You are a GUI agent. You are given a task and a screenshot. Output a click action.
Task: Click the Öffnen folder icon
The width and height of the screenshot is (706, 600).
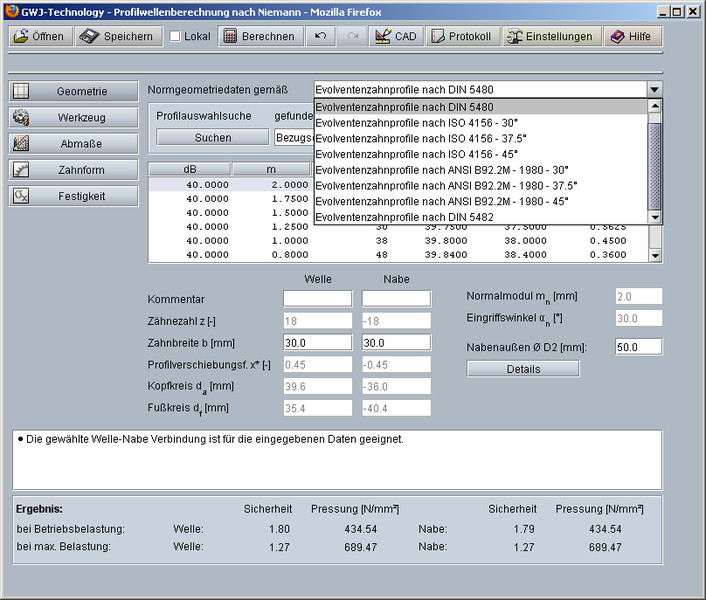pyautogui.click(x=22, y=36)
